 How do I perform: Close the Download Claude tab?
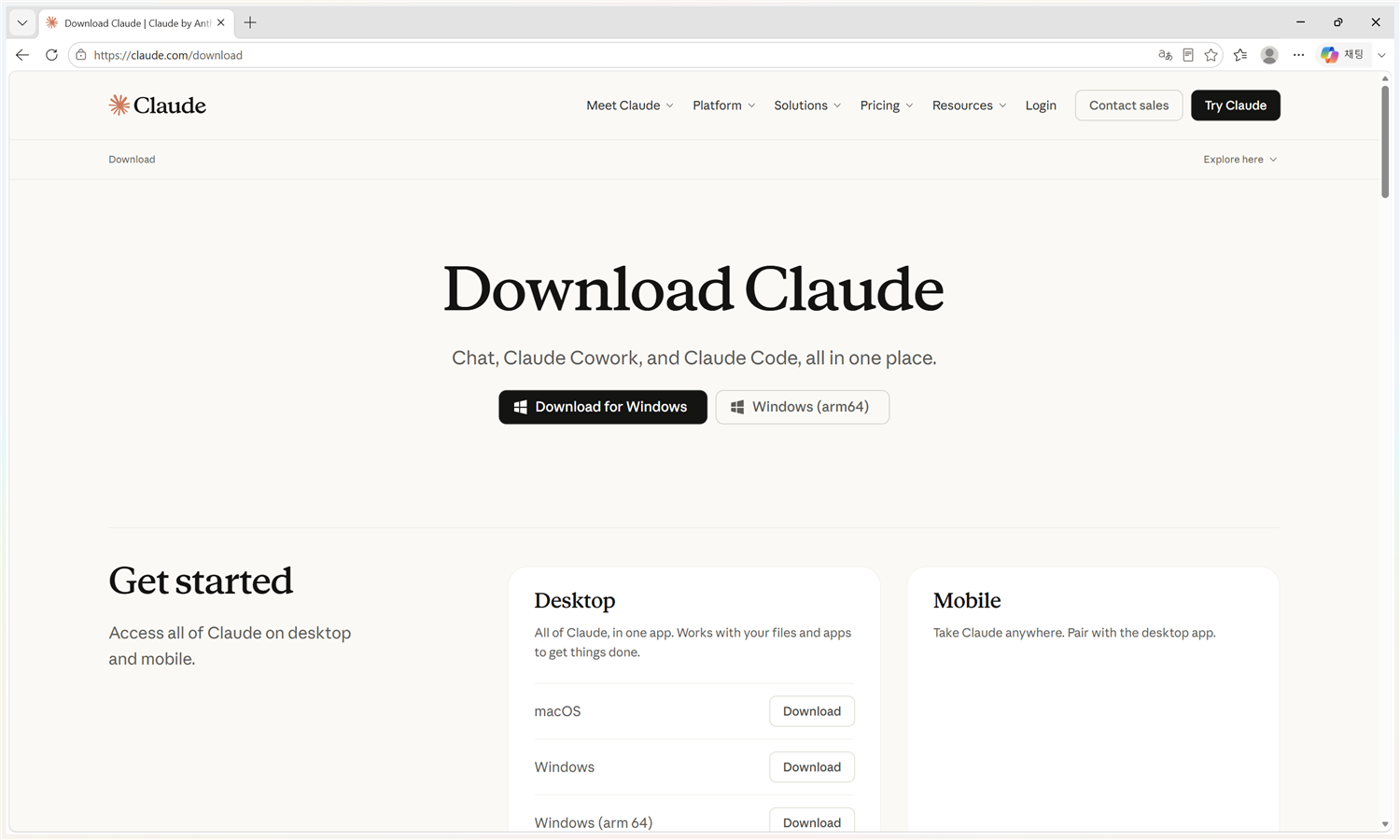(x=221, y=22)
